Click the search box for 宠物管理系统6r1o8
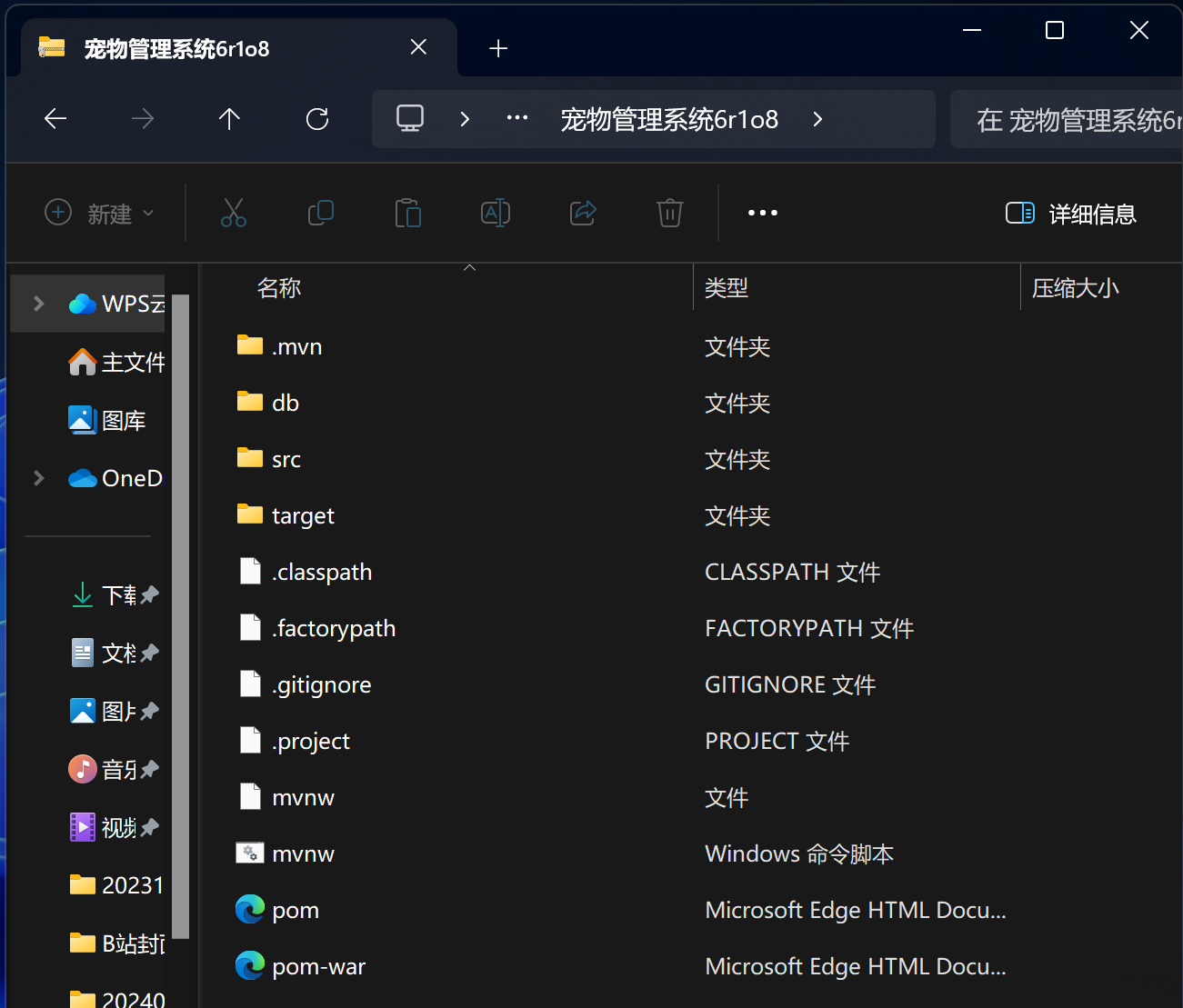Screen dimensions: 1183x1008 coord(1067,119)
